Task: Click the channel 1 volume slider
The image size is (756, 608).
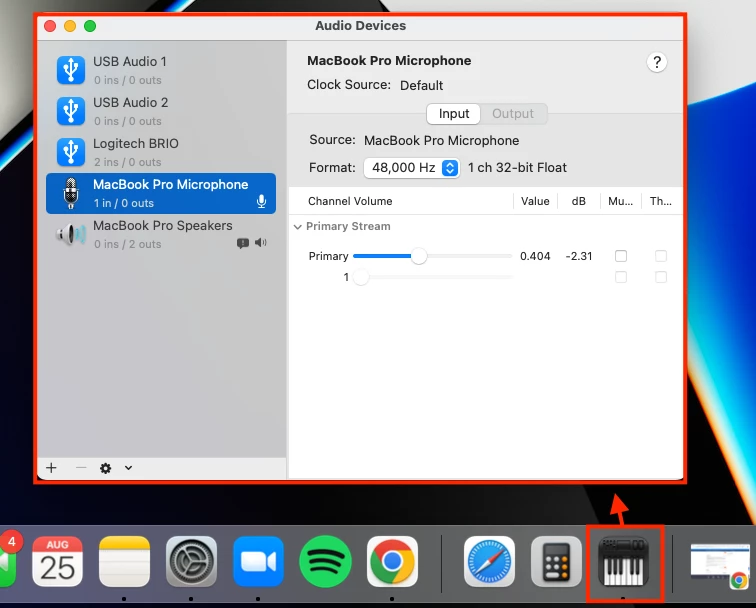Action: point(432,277)
